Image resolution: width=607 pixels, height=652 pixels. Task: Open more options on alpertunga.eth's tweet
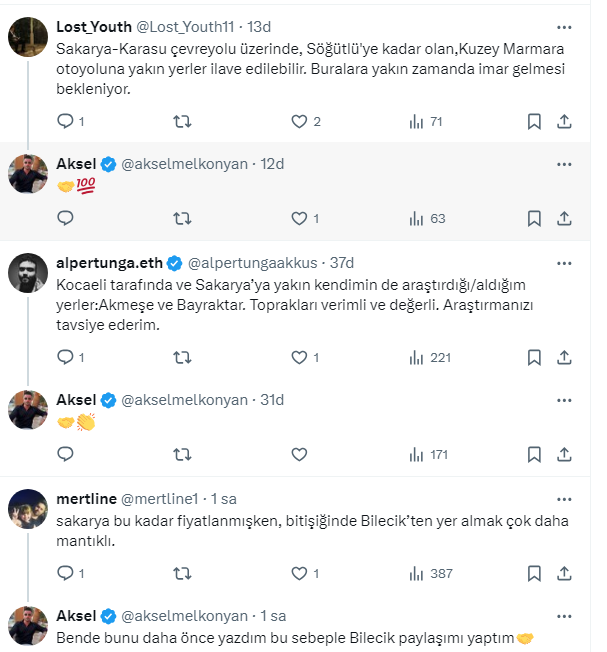click(567, 263)
